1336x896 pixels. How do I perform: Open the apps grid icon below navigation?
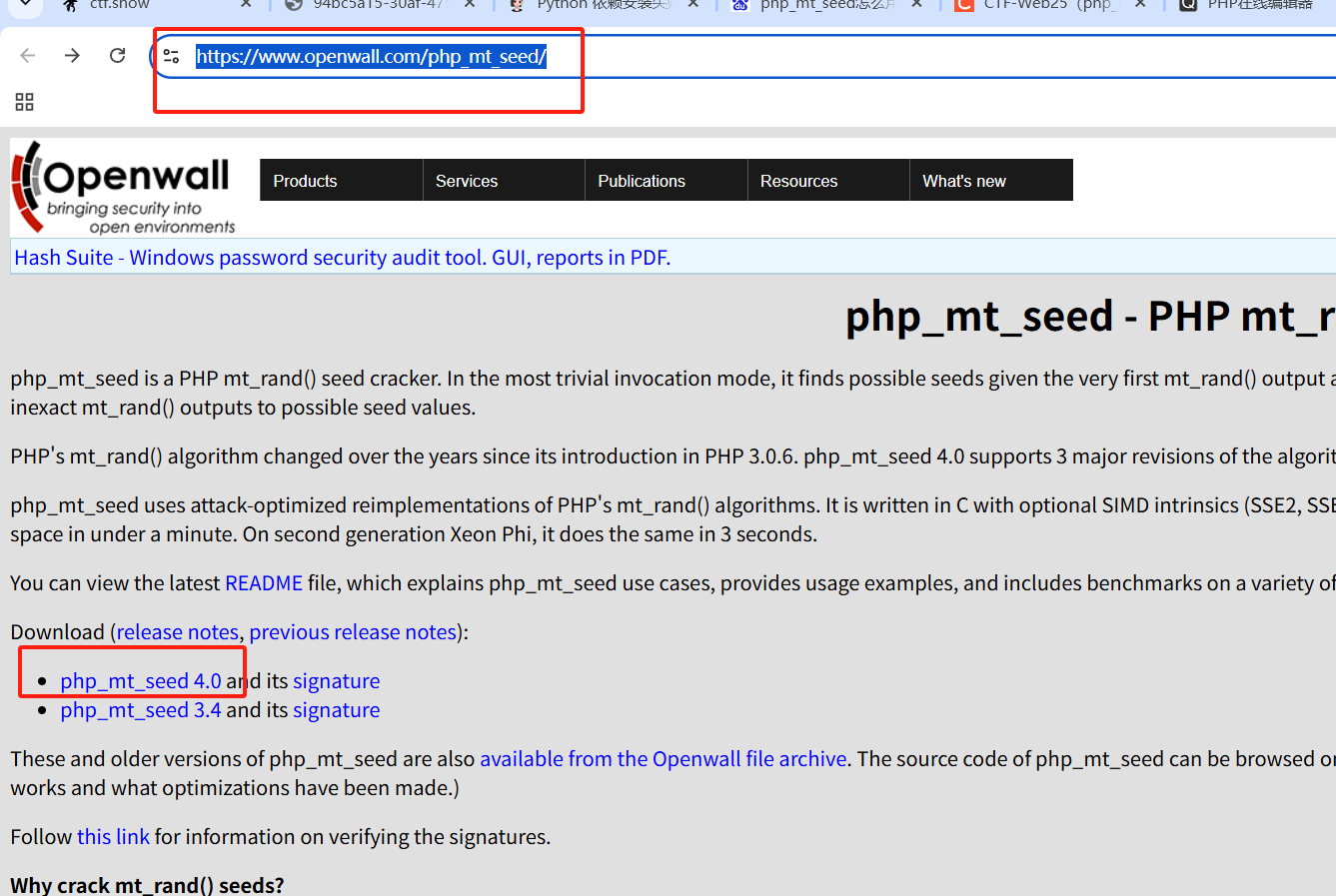[x=25, y=102]
